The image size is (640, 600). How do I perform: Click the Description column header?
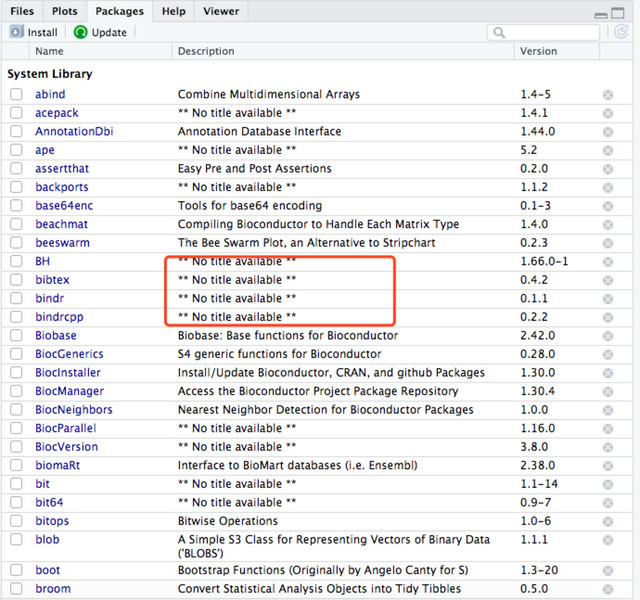click(x=206, y=51)
